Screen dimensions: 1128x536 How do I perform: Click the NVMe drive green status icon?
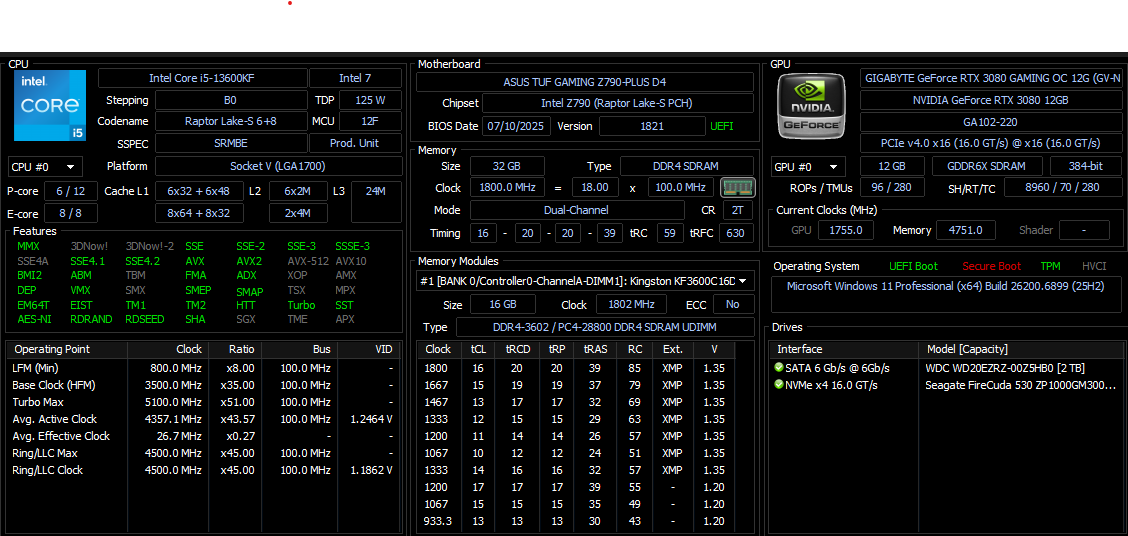[x=778, y=385]
